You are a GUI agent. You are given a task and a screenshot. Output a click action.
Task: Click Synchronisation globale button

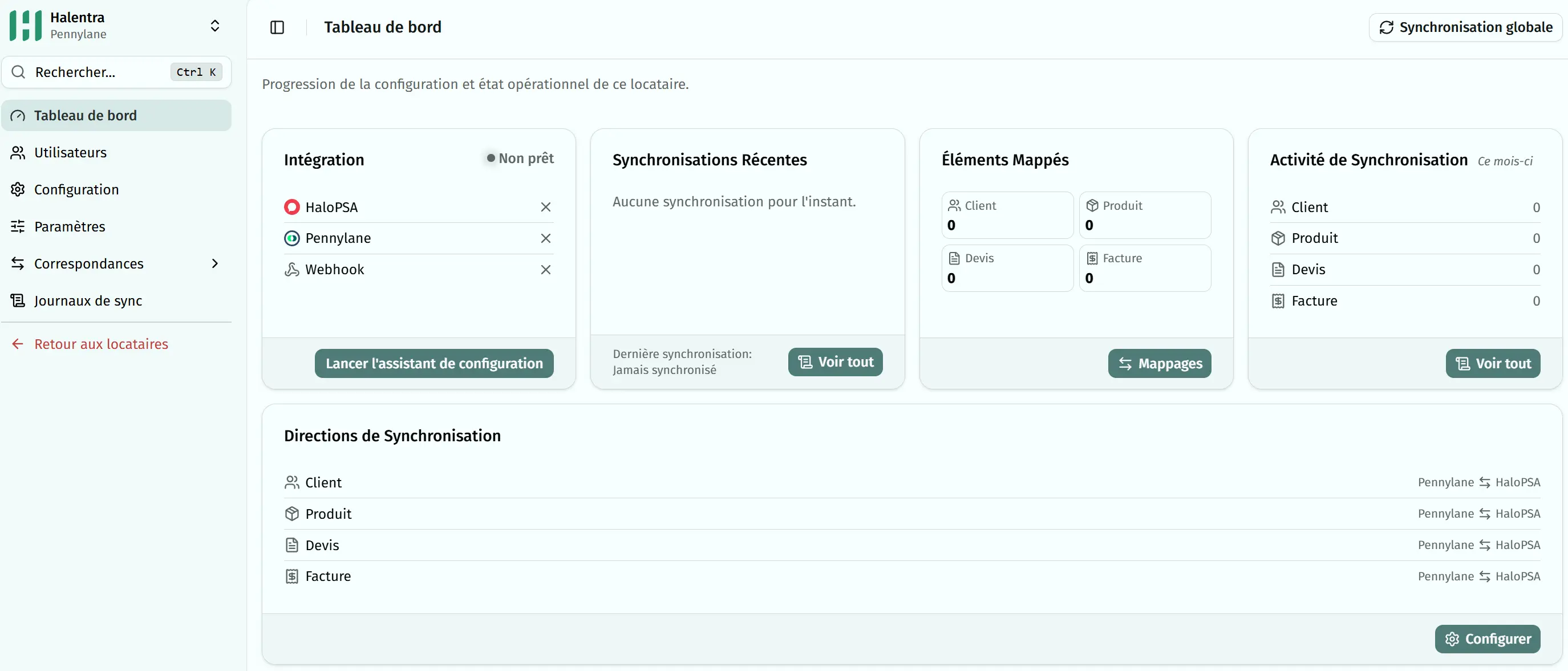[x=1465, y=27]
